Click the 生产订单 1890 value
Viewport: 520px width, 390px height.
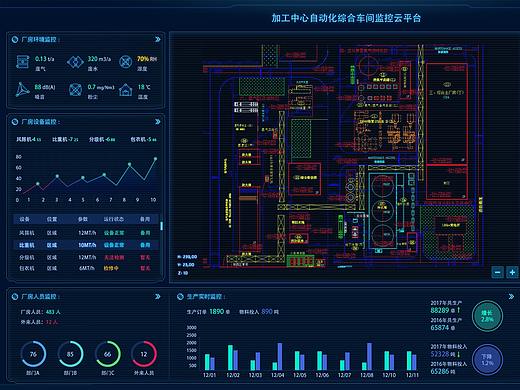click(x=217, y=312)
